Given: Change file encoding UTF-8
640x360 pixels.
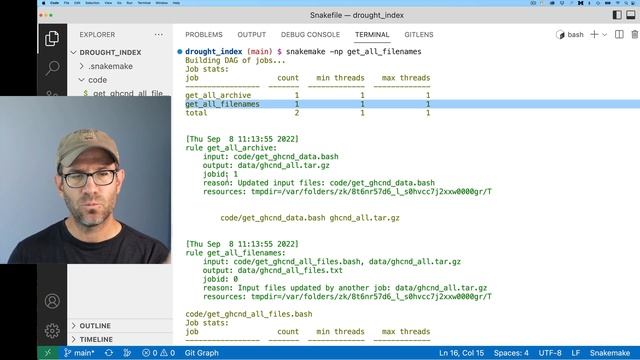Looking at the screenshot, I should (550, 353).
